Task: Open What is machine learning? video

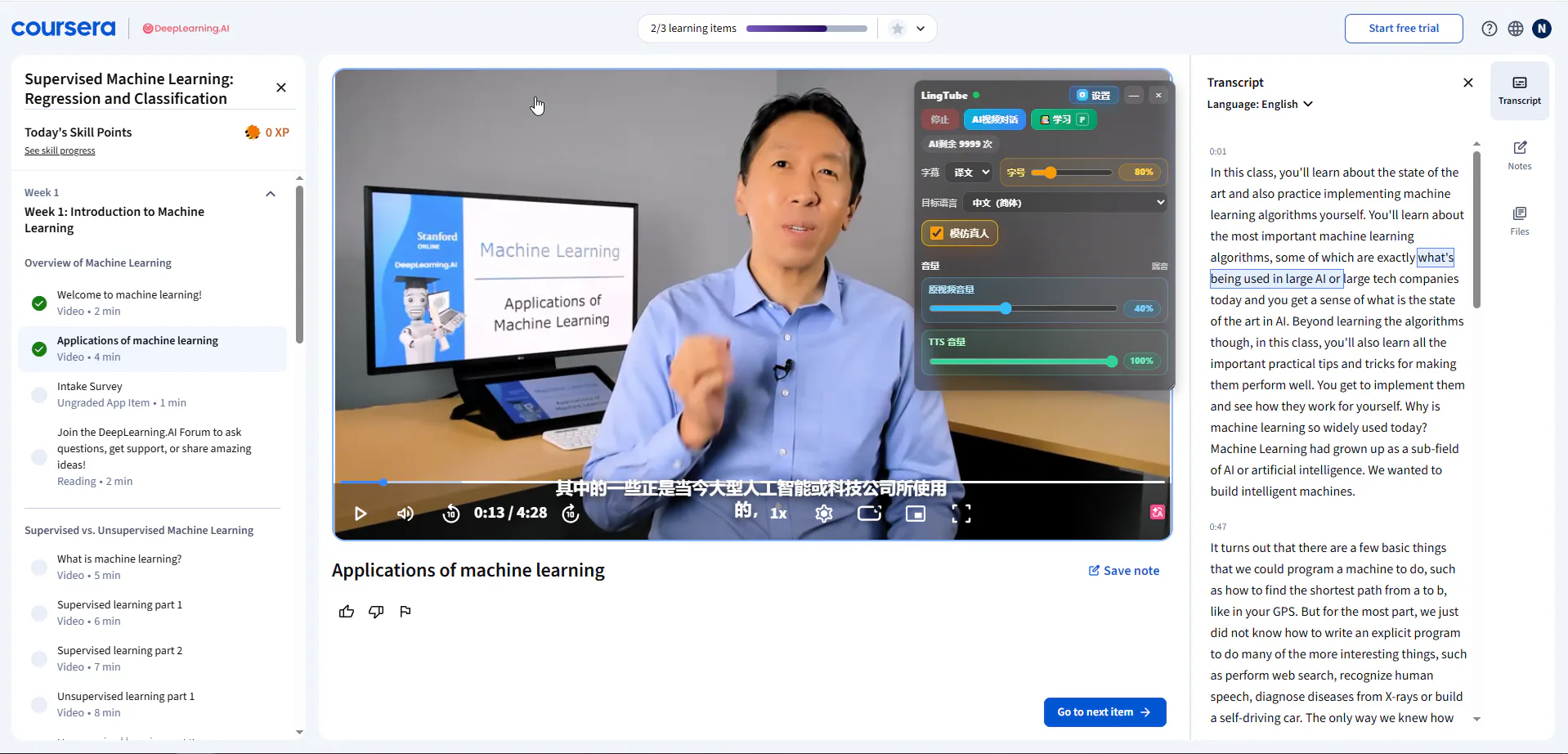Action: [152, 567]
